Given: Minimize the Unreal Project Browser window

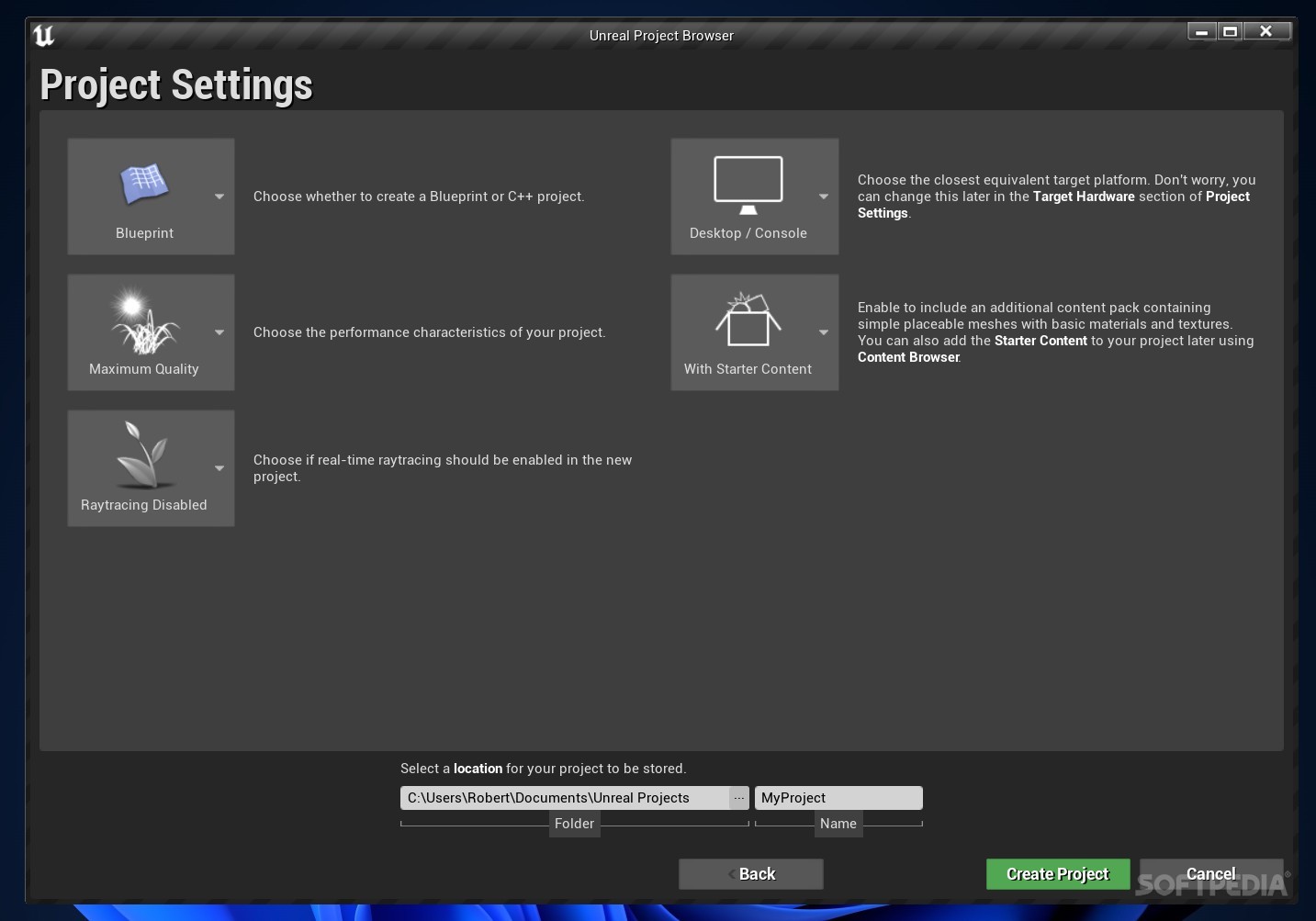Looking at the screenshot, I should 1201,31.
